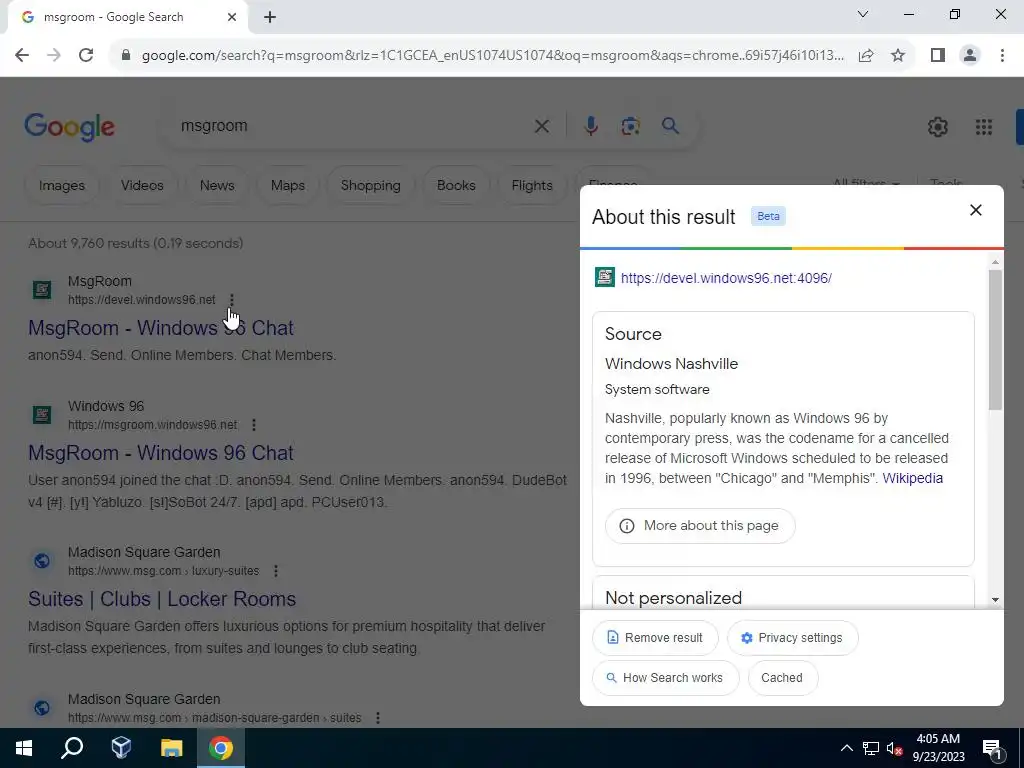Open https://devel.windows96.net:4096/ link in panel

(x=726, y=278)
